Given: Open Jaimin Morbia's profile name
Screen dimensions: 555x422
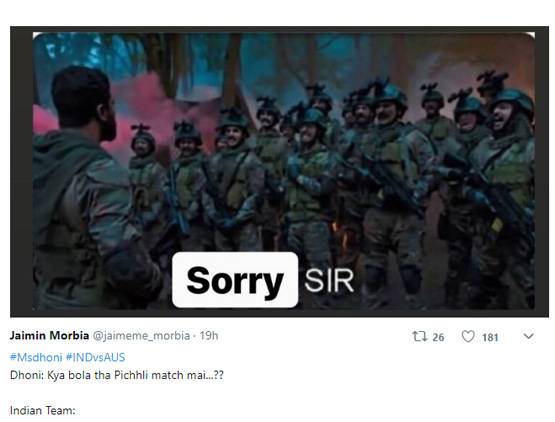Looking at the screenshot, I should [x=49, y=335].
